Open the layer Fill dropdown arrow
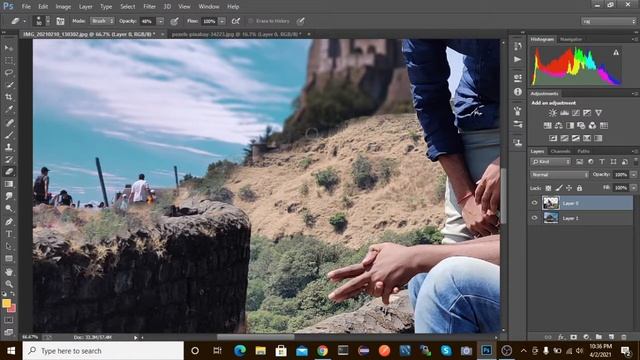This screenshot has height=360, width=640. click(x=633, y=188)
